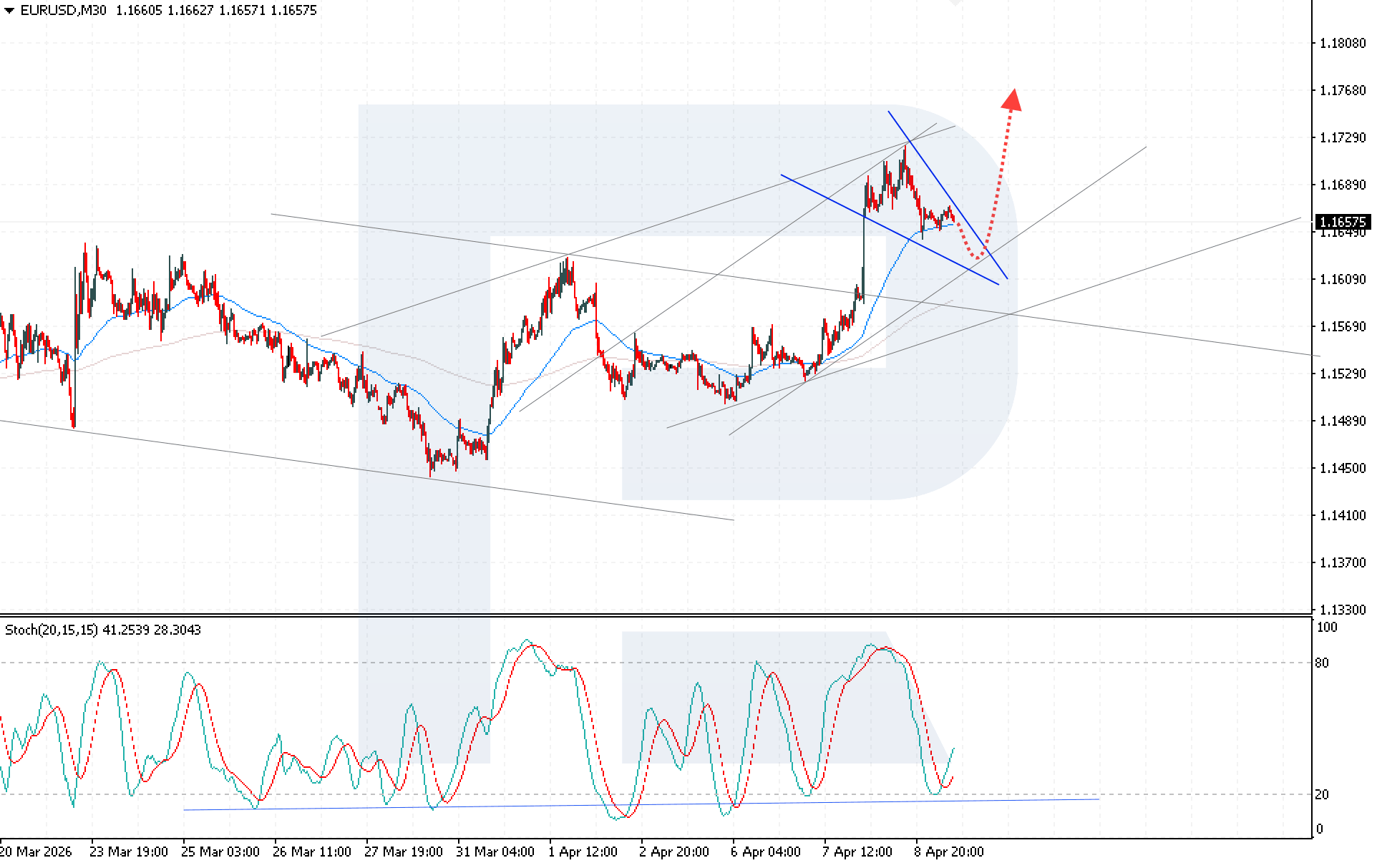Click the Stoch(20,15,15) indicator label

(x=52, y=630)
